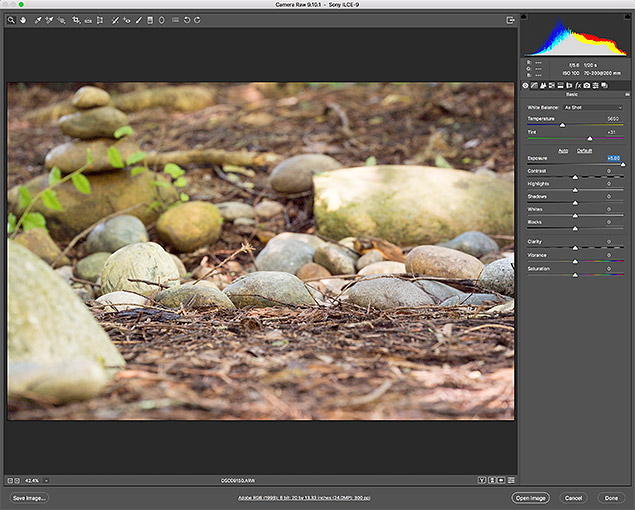Open the White Balance dropdown

pos(592,106)
